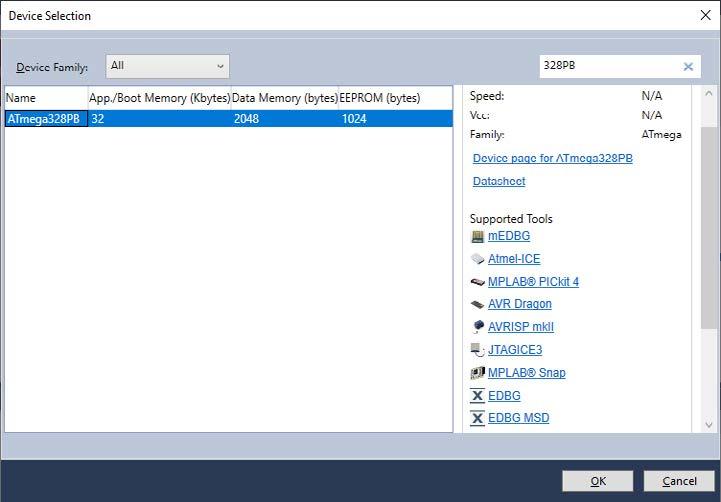The width and height of the screenshot is (721, 502).
Task: Click the details panel scrollbar thumb
Action: tap(709, 228)
